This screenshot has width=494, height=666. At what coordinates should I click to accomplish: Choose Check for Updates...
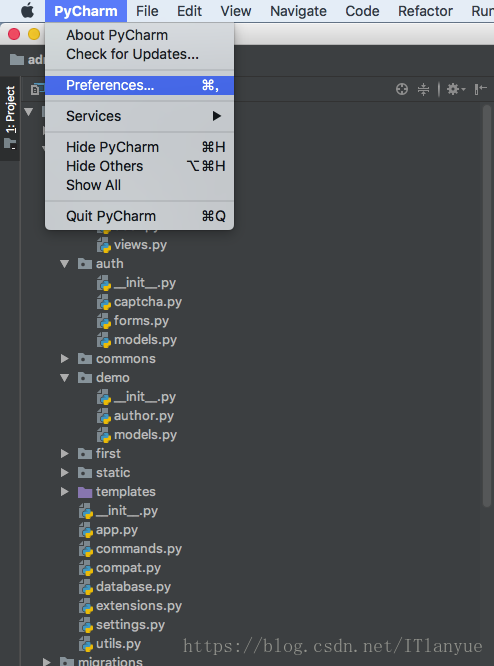click(x=139, y=54)
